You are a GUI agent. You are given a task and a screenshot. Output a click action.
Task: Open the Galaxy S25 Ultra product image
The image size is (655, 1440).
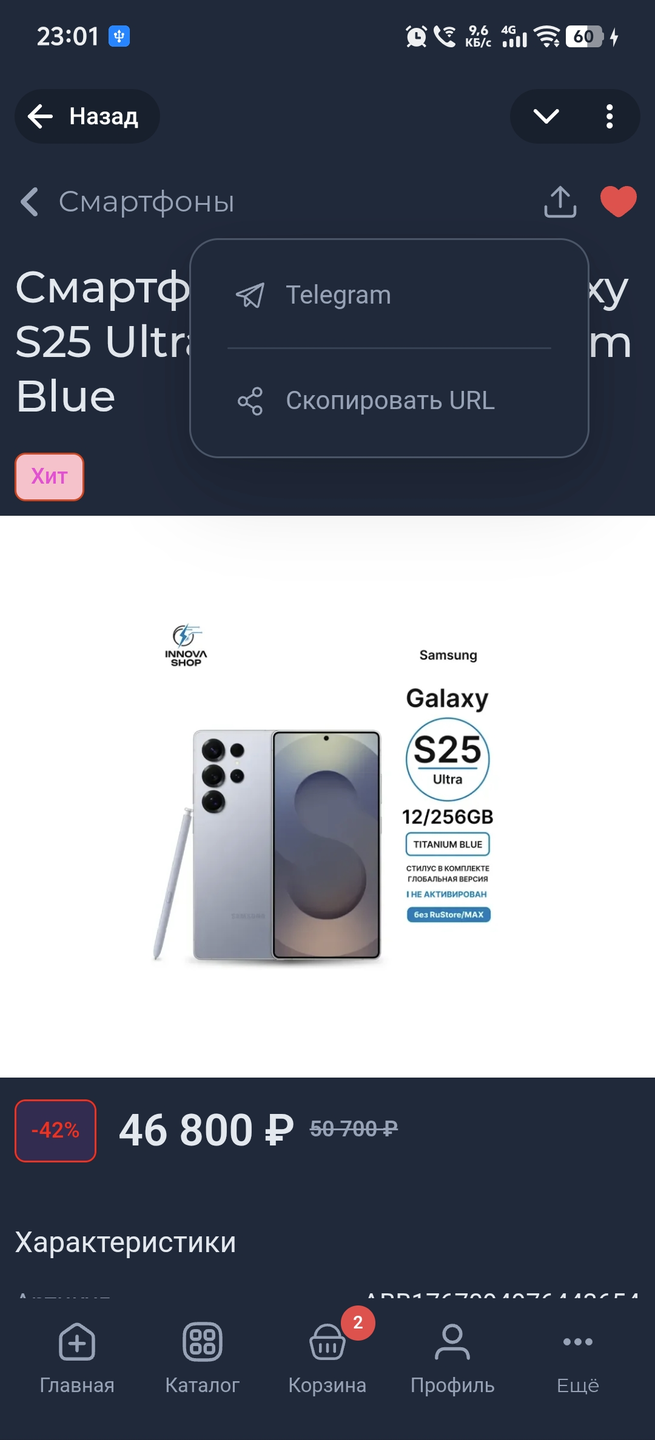pos(327,796)
